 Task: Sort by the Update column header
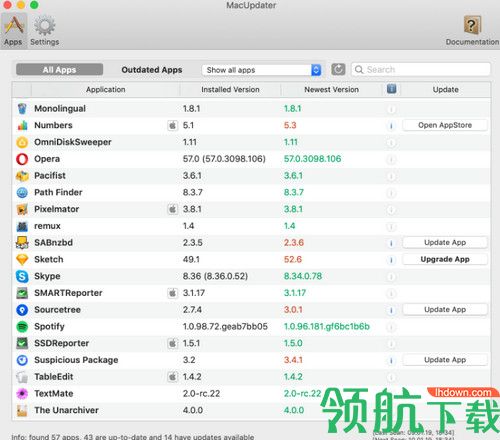point(445,89)
